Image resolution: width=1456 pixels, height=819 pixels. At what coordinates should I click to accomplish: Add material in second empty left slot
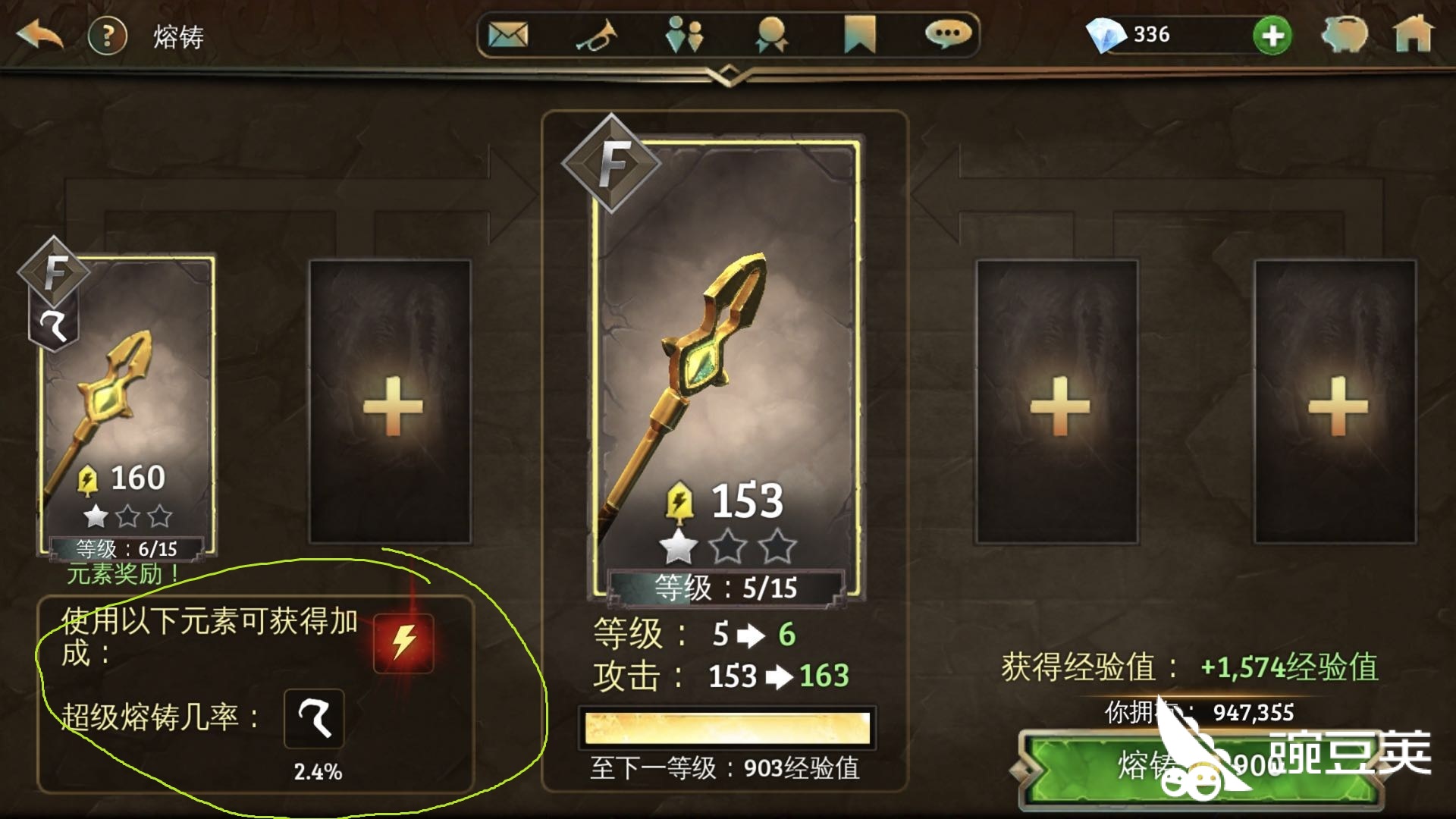coord(391,402)
